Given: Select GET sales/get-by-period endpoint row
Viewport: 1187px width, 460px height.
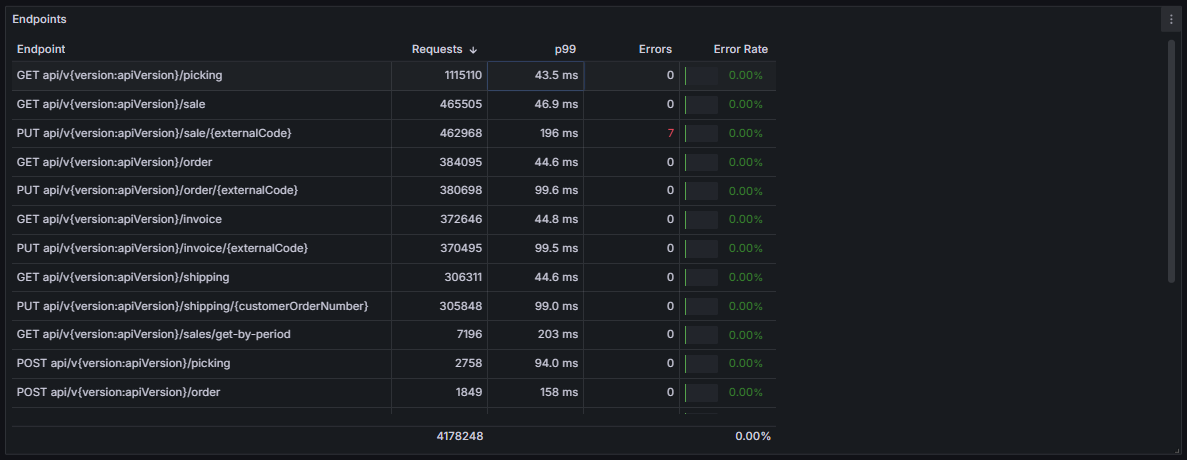Looking at the screenshot, I should point(394,334).
